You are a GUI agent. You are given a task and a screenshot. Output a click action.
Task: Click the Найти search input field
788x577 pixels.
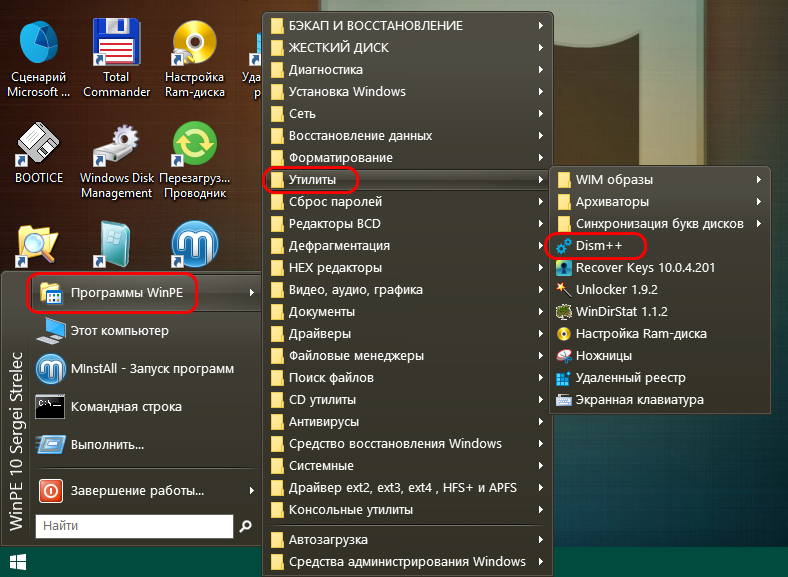(134, 526)
